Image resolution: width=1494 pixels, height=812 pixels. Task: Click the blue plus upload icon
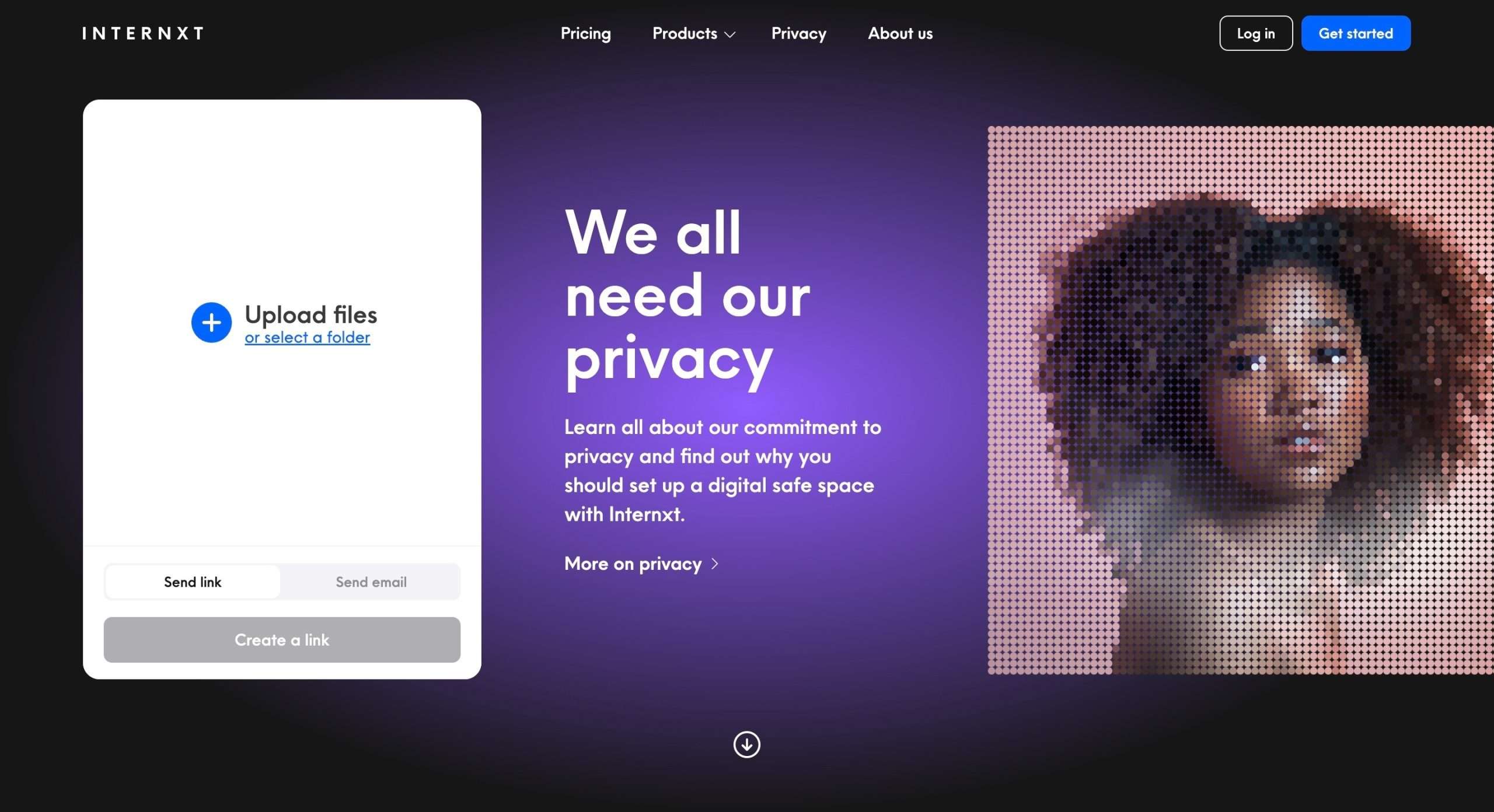211,323
